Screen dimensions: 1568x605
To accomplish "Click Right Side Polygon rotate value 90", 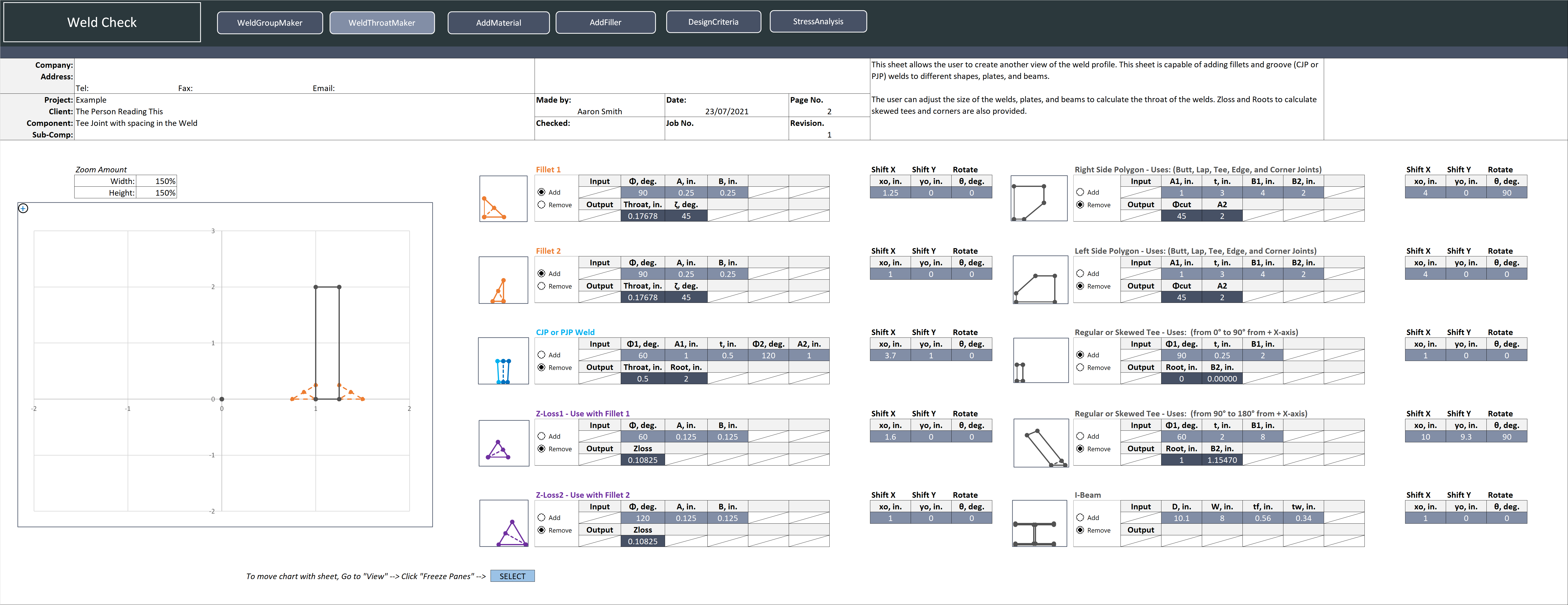I will pos(1507,193).
